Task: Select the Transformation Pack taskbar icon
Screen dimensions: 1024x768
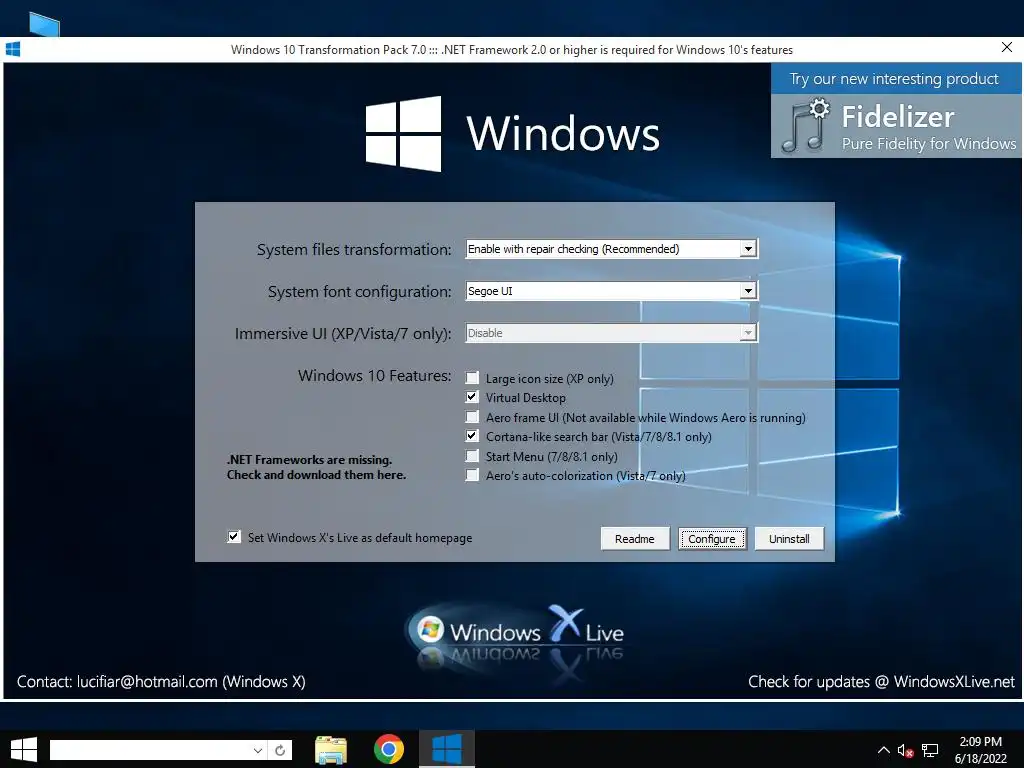Action: pos(447,748)
